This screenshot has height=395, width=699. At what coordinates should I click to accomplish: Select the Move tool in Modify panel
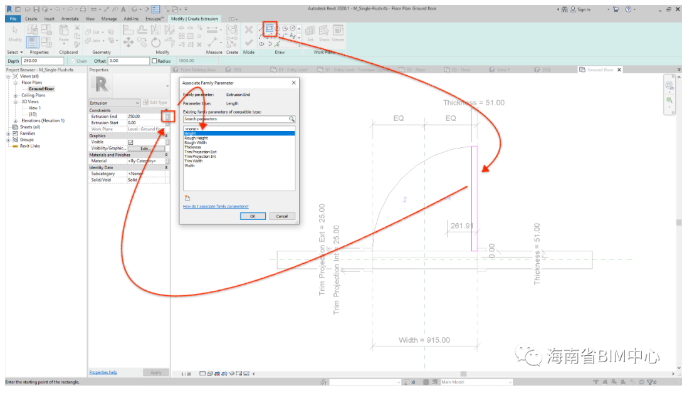pyautogui.click(x=128, y=42)
